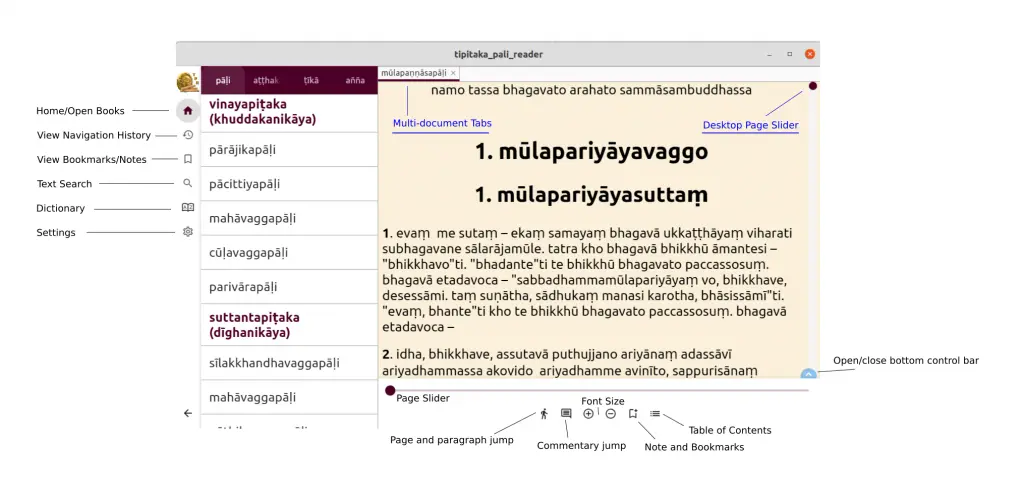Viewport: 1024px width, 500px height.
Task: Open the dictionary panel
Action: coord(187,208)
